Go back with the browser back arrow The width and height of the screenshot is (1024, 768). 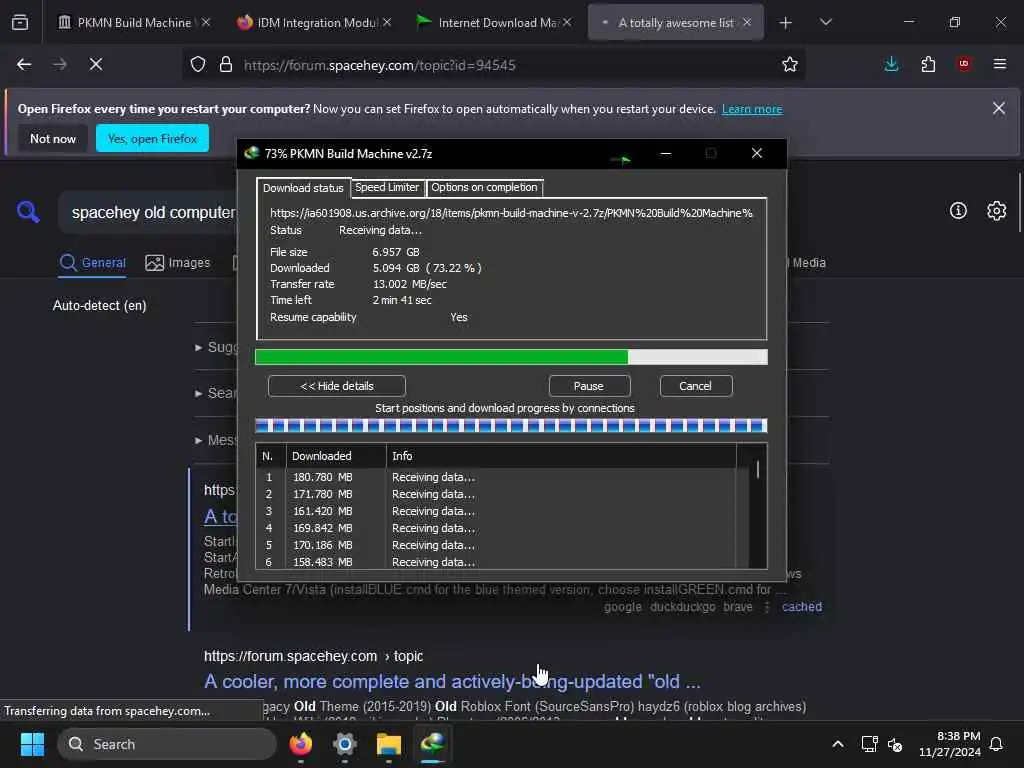pyautogui.click(x=24, y=64)
